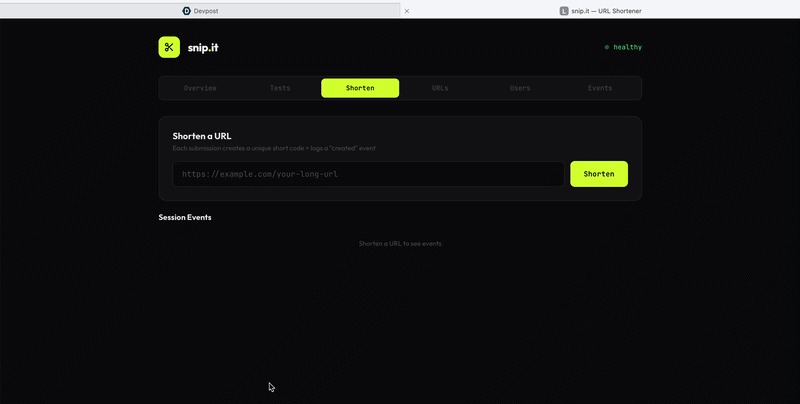Open the Users tab

520,88
